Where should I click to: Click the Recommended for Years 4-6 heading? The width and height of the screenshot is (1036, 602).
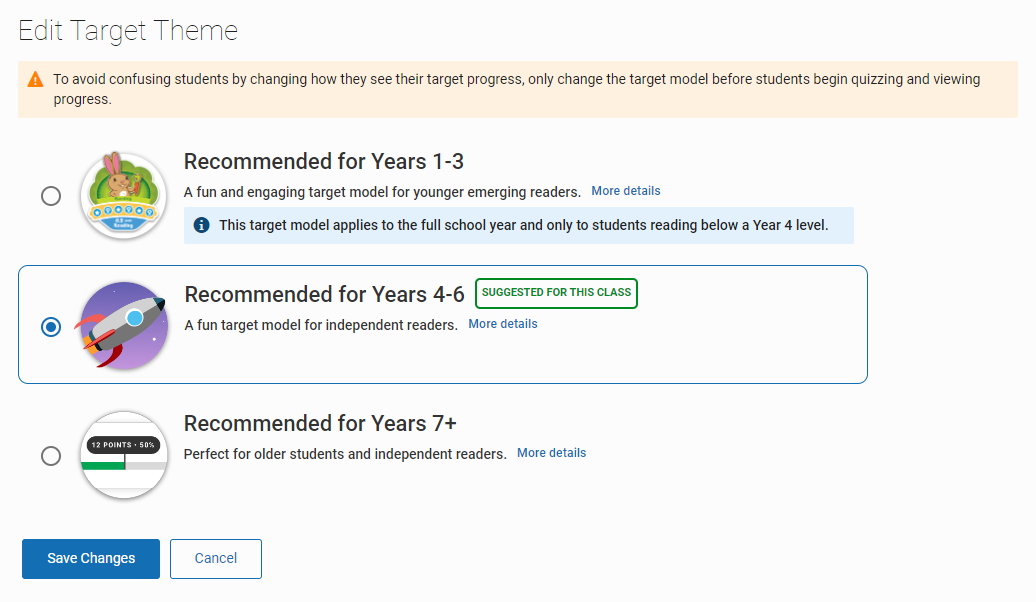[x=324, y=294]
